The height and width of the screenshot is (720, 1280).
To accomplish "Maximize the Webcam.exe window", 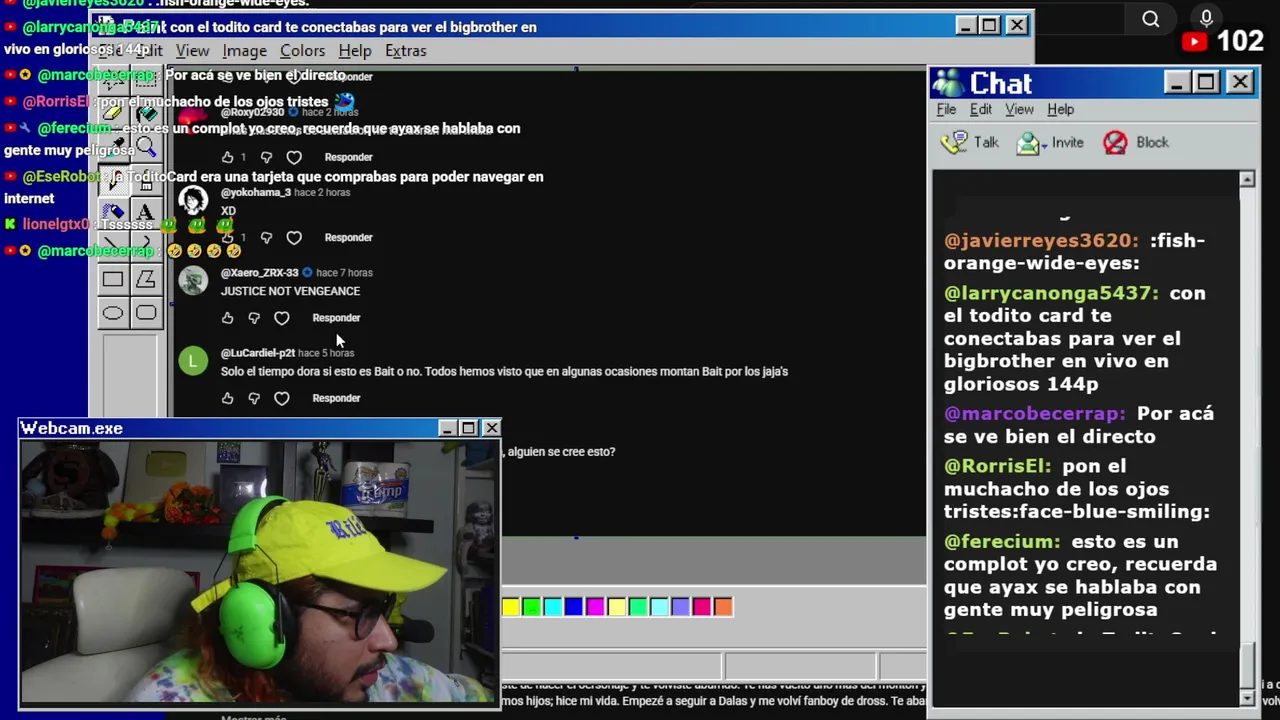I will point(468,428).
